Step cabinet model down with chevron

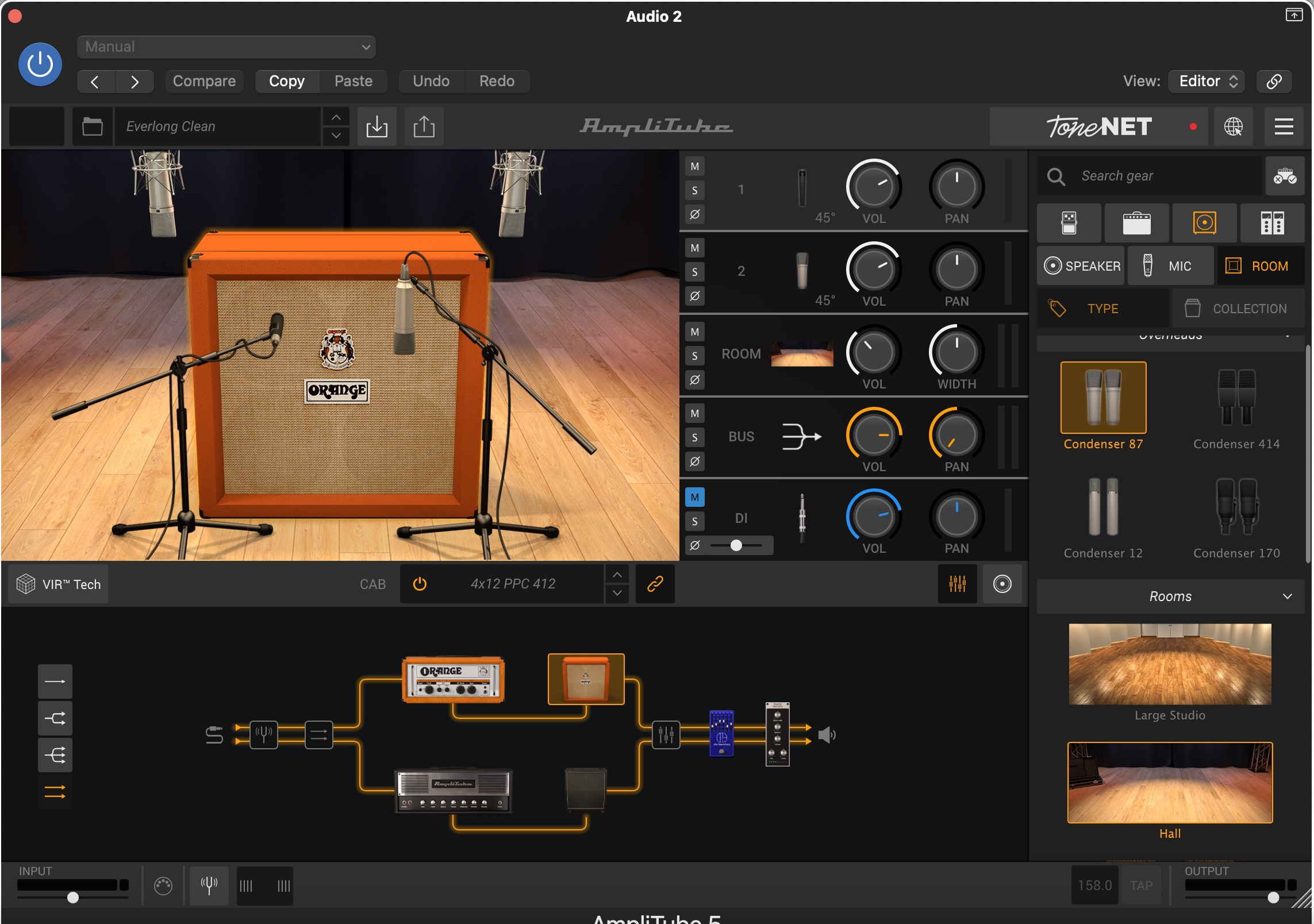point(617,594)
